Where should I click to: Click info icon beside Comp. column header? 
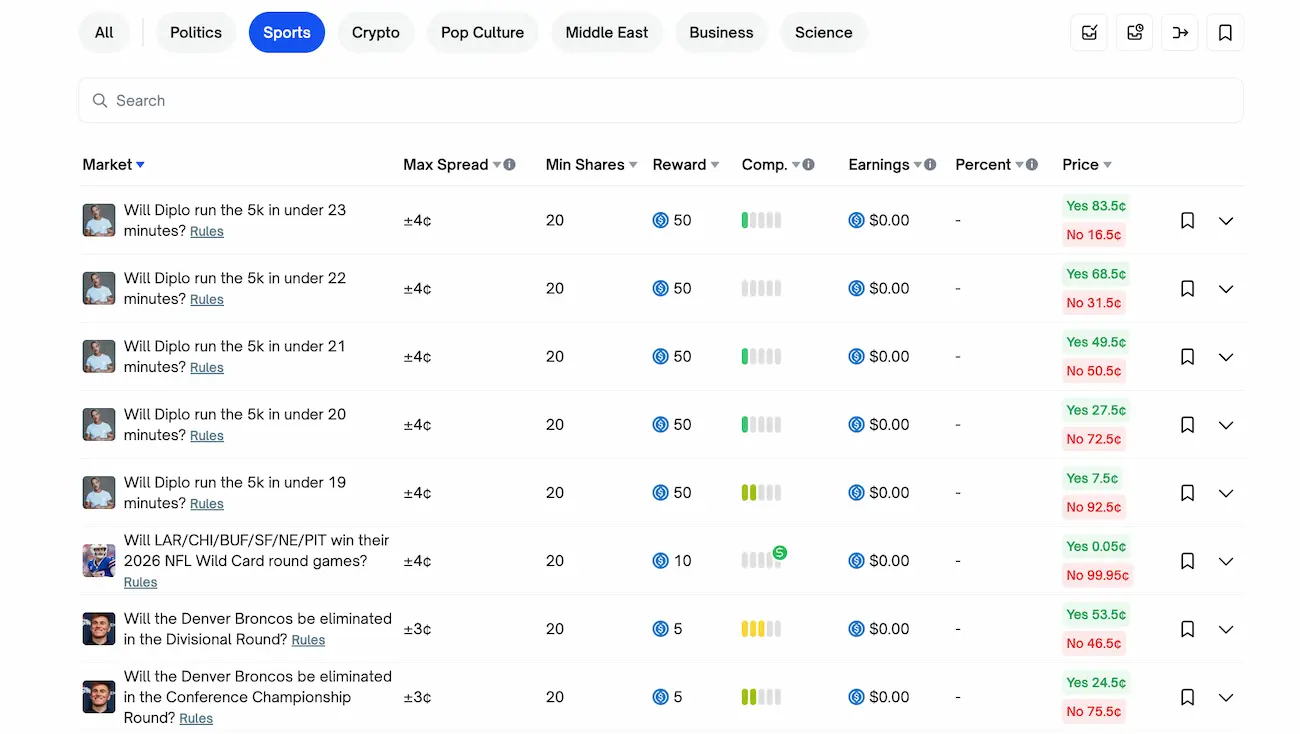[809, 165]
